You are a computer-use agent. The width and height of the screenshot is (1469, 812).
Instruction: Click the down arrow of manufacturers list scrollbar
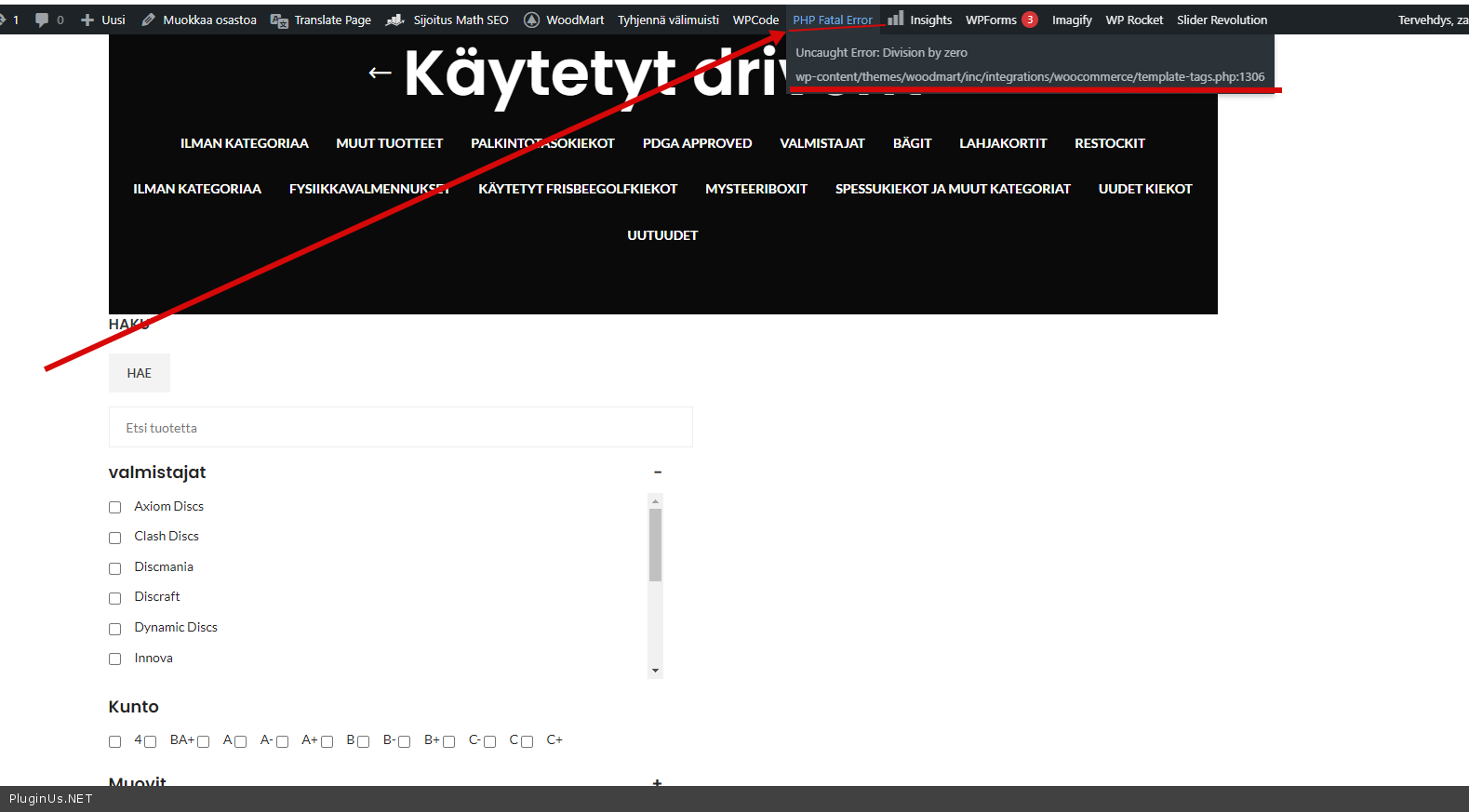click(656, 671)
